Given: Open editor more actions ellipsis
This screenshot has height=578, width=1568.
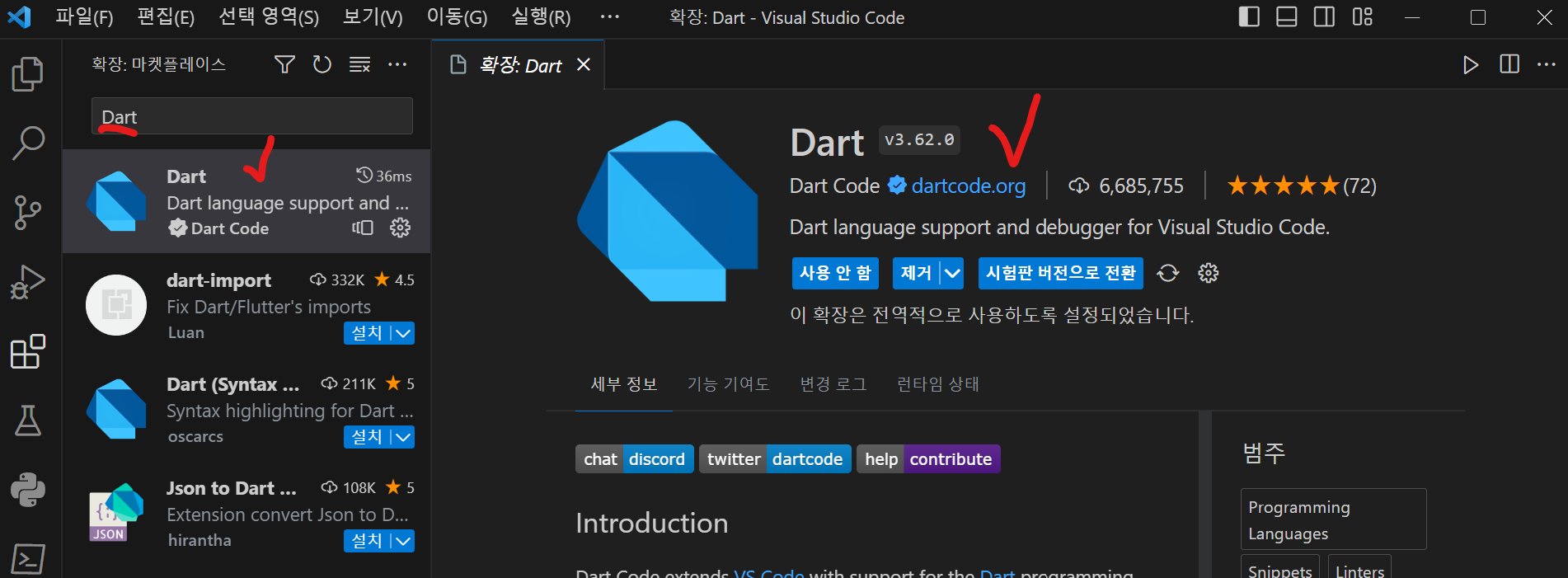Looking at the screenshot, I should pyautogui.click(x=1547, y=64).
